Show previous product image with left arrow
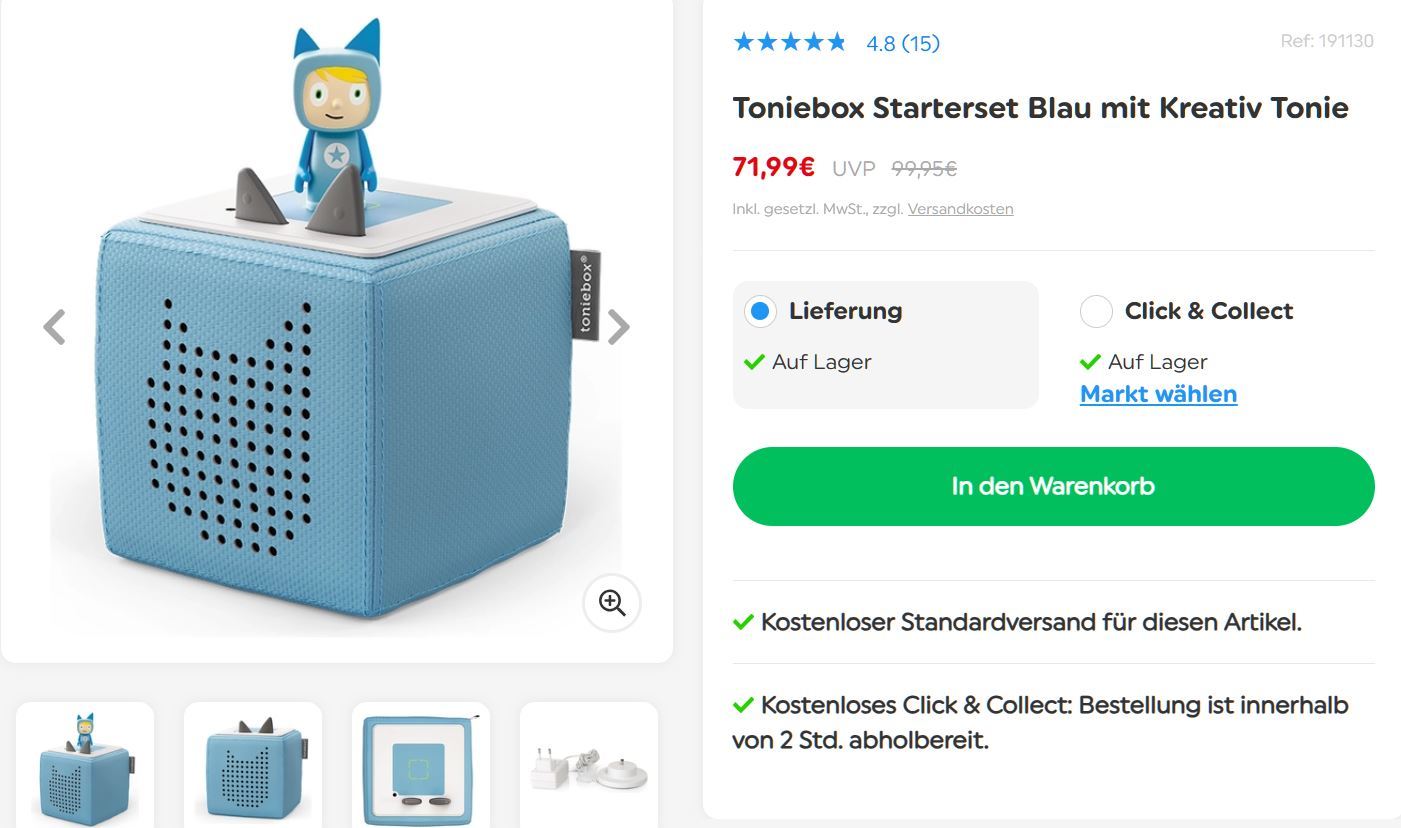This screenshot has width=1401, height=828. pyautogui.click(x=54, y=326)
